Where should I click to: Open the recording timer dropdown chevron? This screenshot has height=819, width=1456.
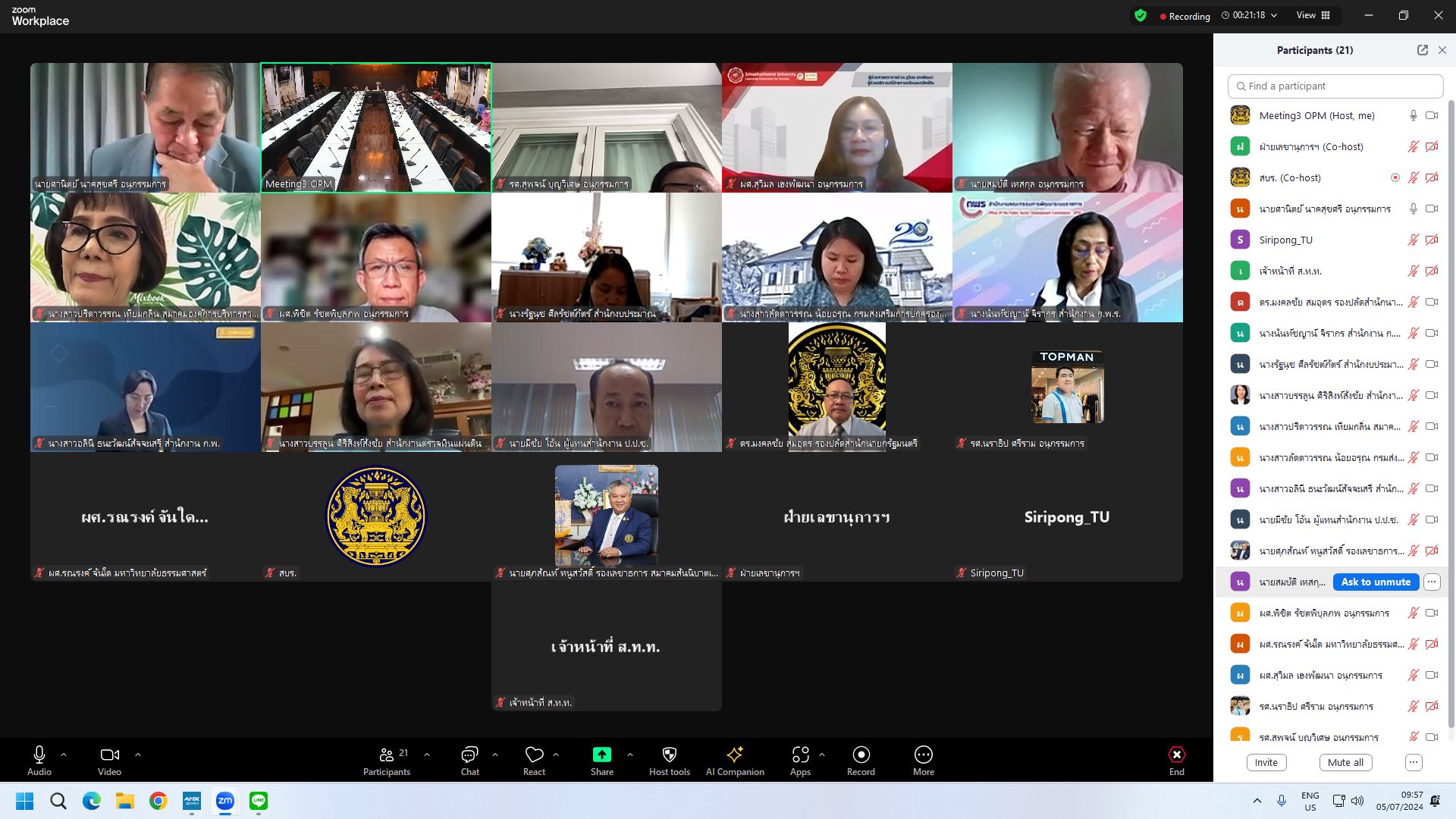(1274, 15)
